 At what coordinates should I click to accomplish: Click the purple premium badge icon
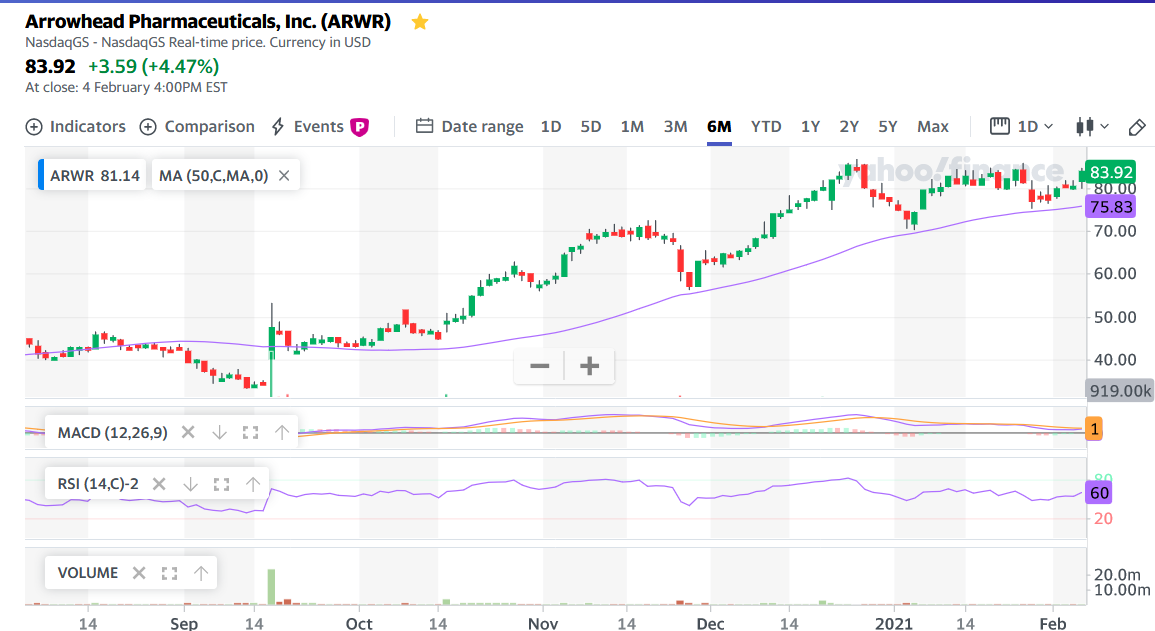coord(359,127)
